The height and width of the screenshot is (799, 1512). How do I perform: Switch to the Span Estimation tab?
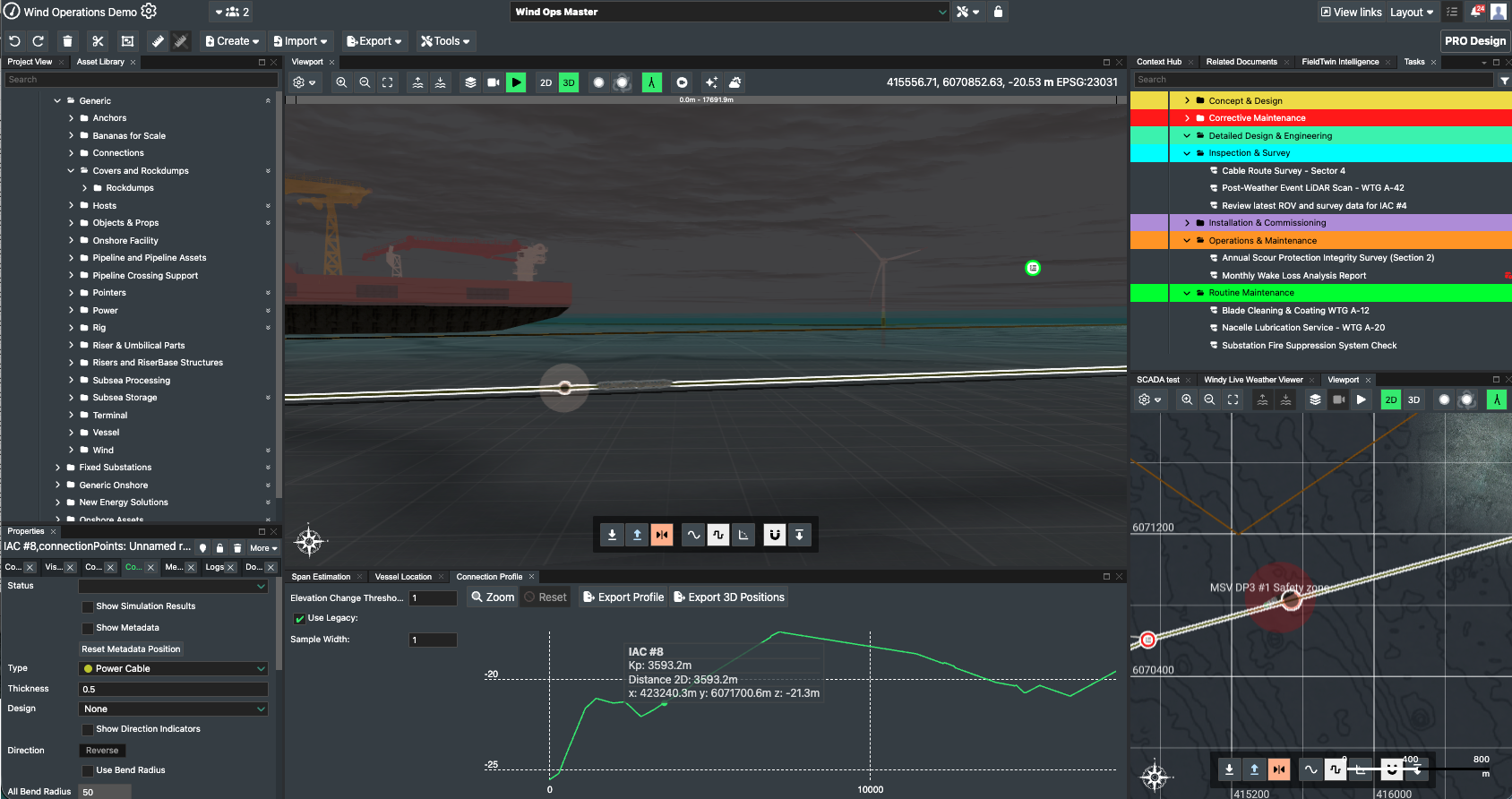coord(321,577)
